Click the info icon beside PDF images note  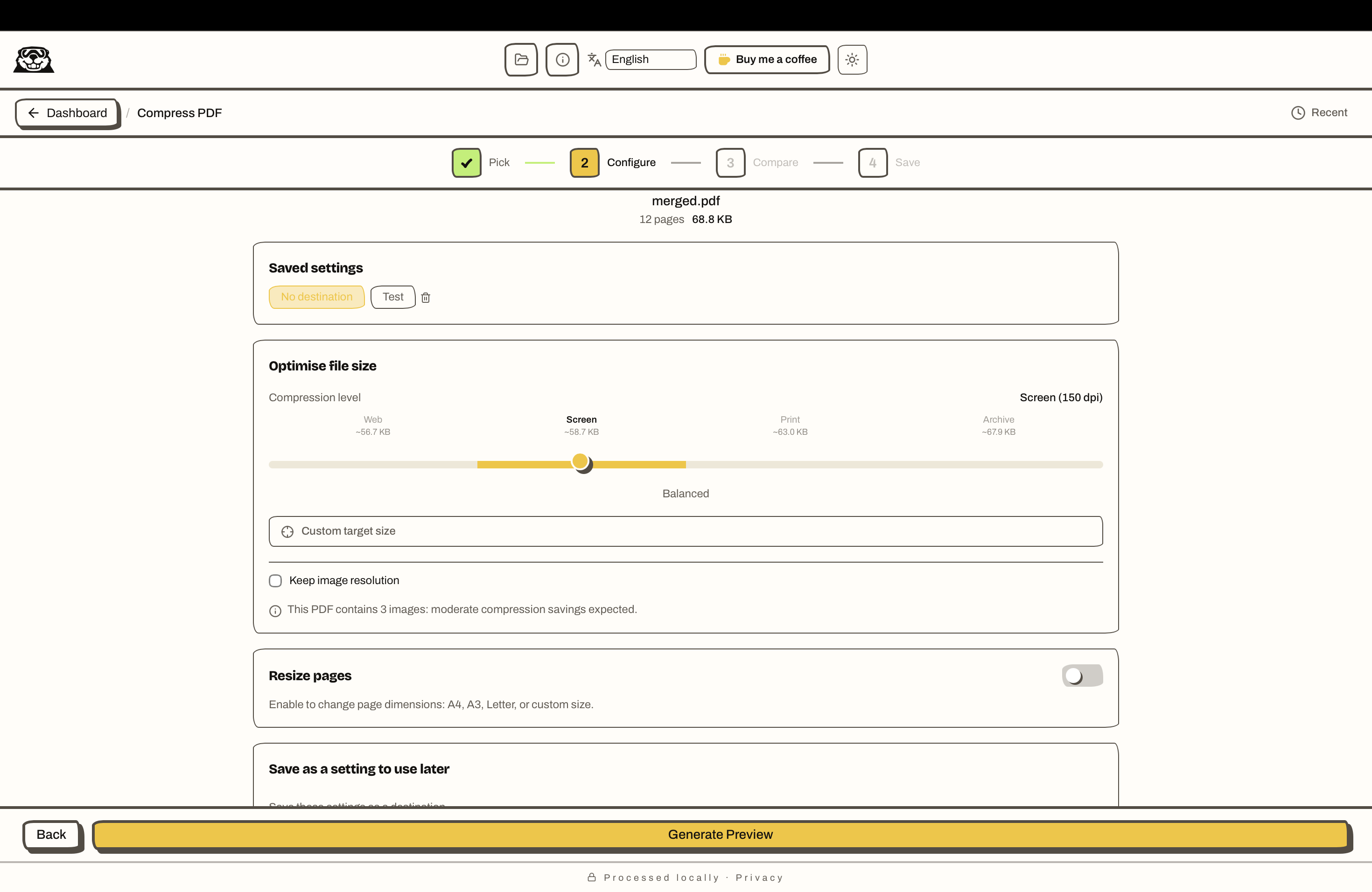275,610
